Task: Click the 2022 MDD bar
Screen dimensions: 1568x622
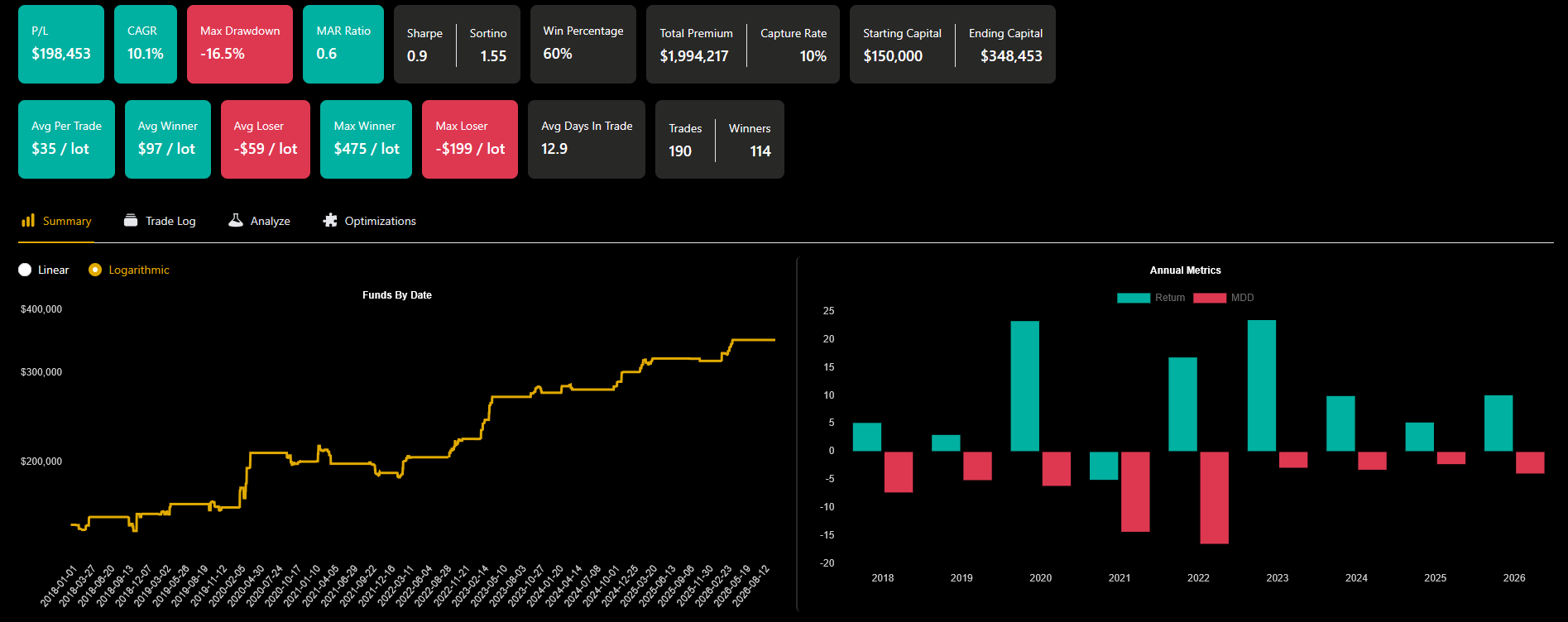Action: [1214, 497]
